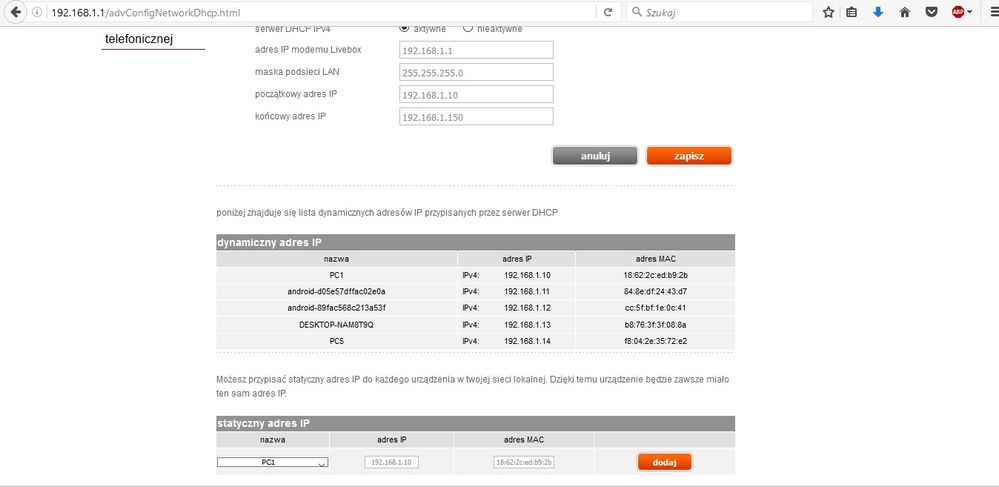This screenshot has width=999, height=487.
Task: Open the site information icon in address bar
Action: (38, 12)
